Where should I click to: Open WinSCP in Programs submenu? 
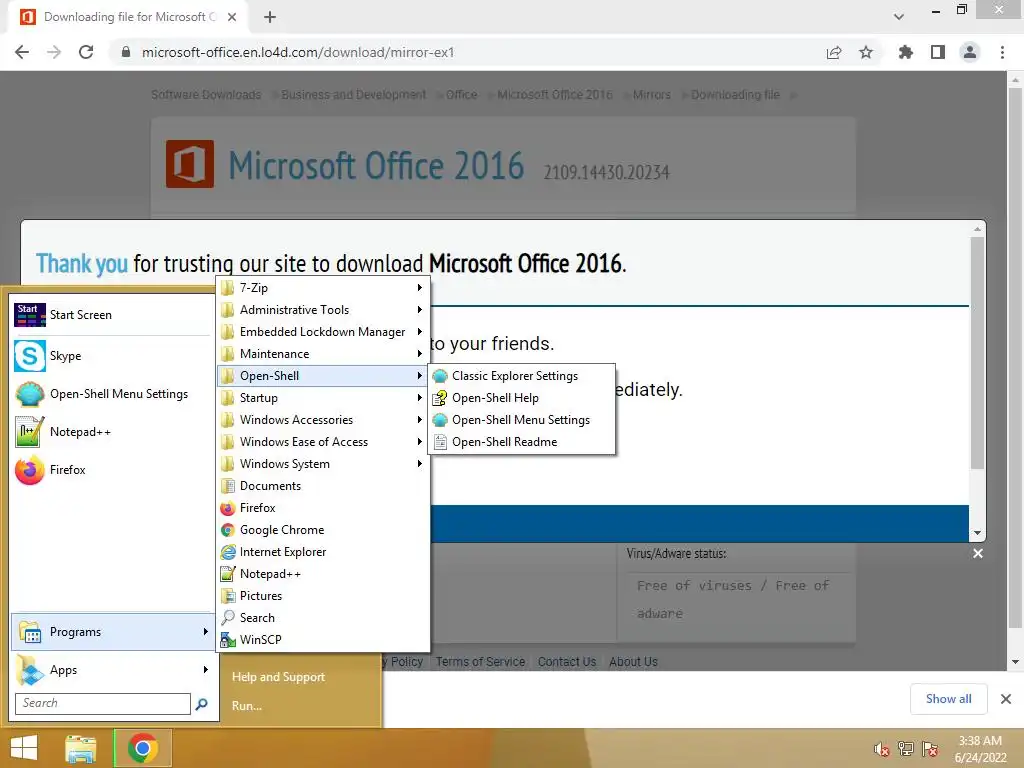pos(323,640)
